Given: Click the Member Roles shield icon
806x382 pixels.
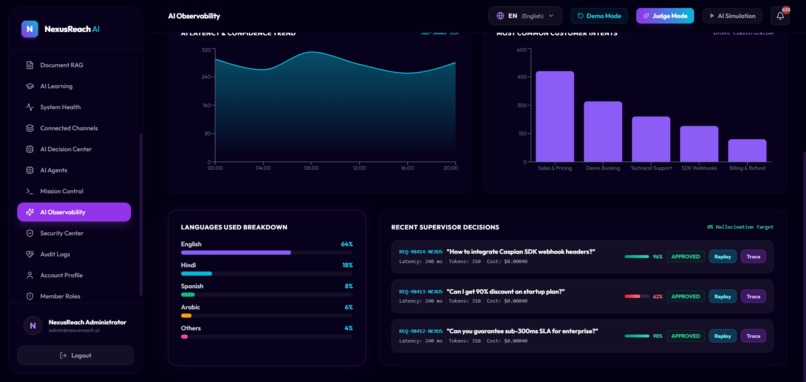Looking at the screenshot, I should (x=30, y=296).
